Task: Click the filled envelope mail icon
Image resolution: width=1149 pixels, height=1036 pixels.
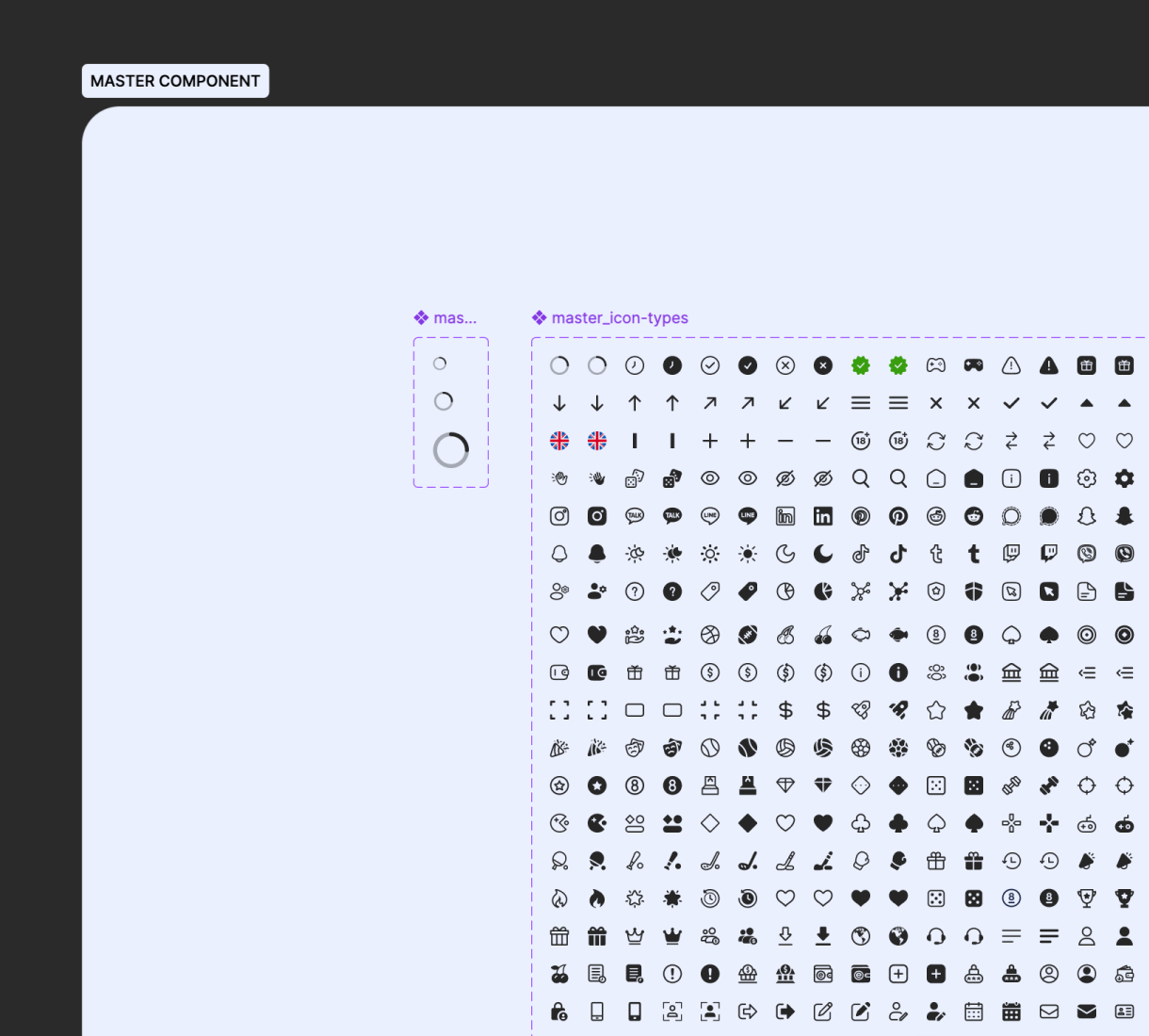Action: (1087, 1012)
